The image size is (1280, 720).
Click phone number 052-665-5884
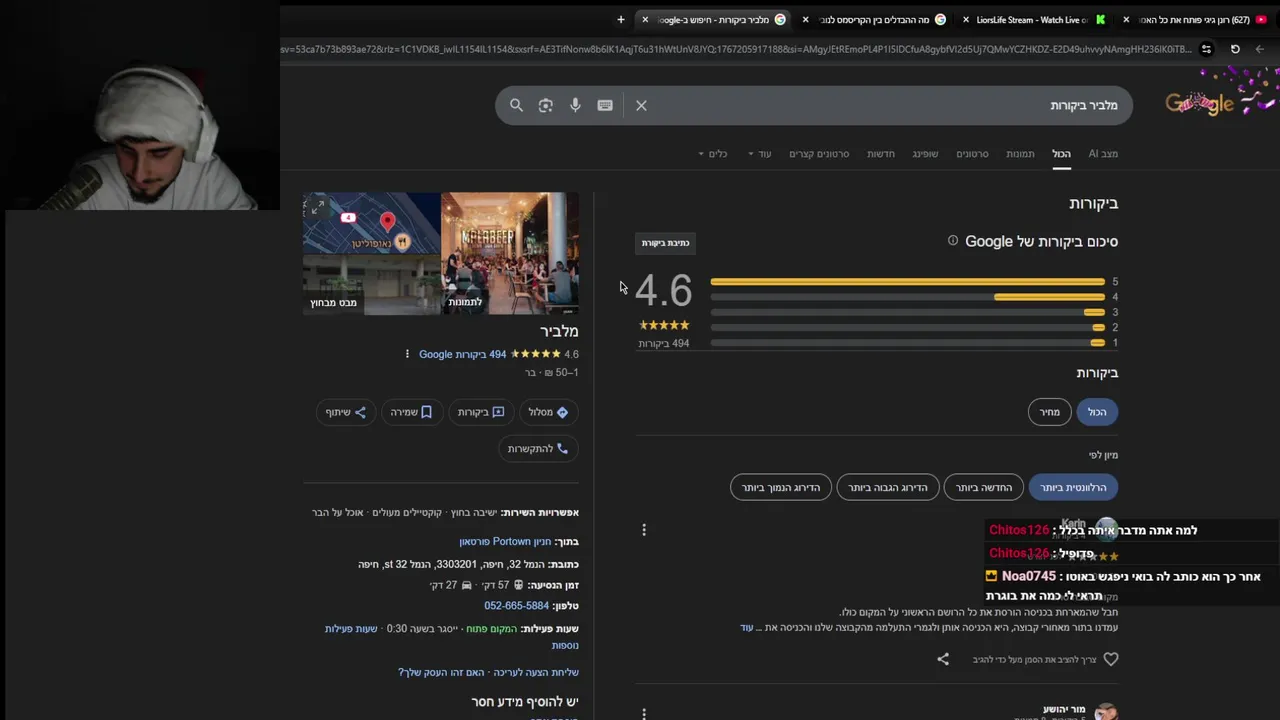(516, 606)
